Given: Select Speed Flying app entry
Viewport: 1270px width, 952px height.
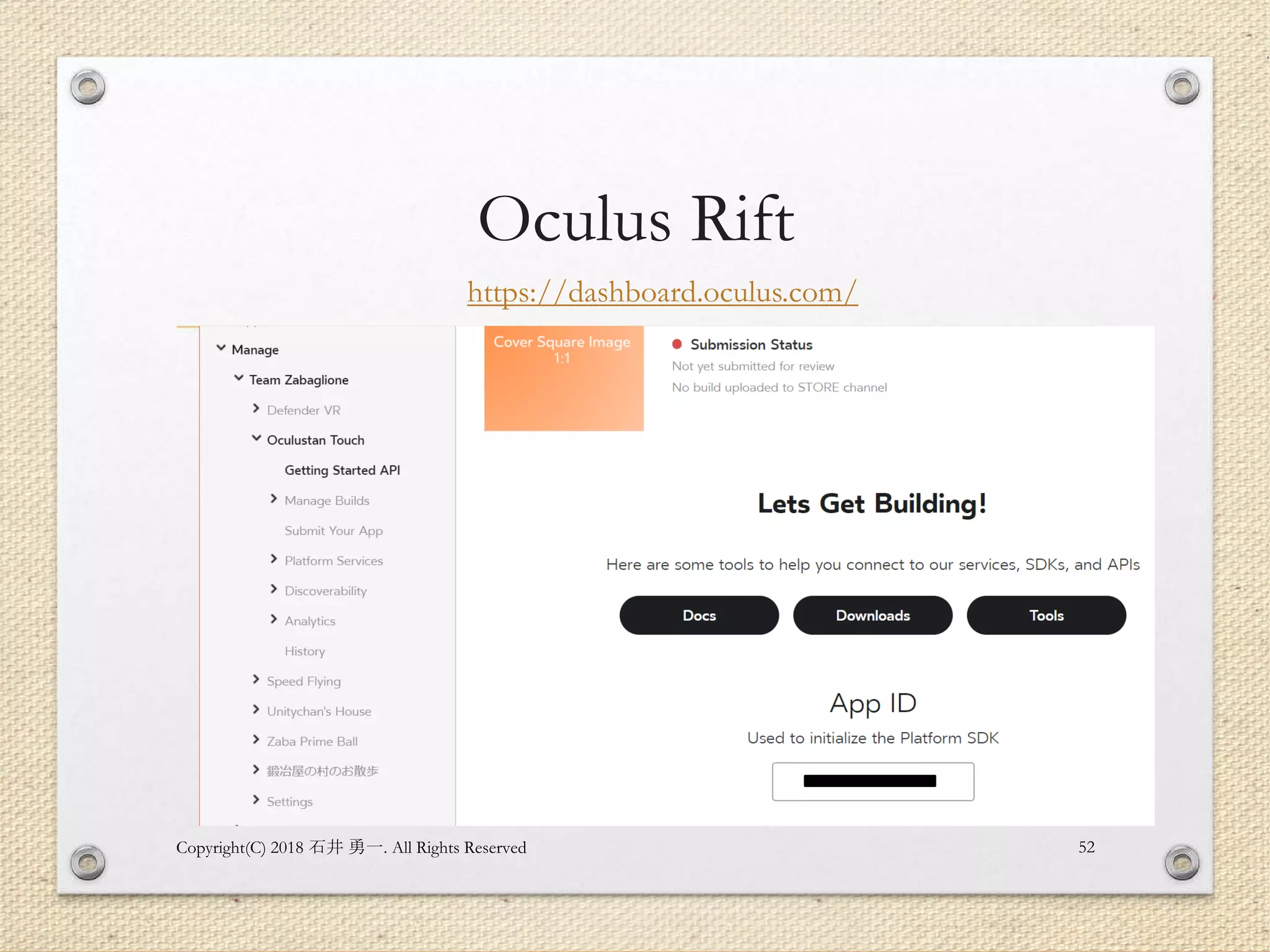Looking at the screenshot, I should coord(303,682).
